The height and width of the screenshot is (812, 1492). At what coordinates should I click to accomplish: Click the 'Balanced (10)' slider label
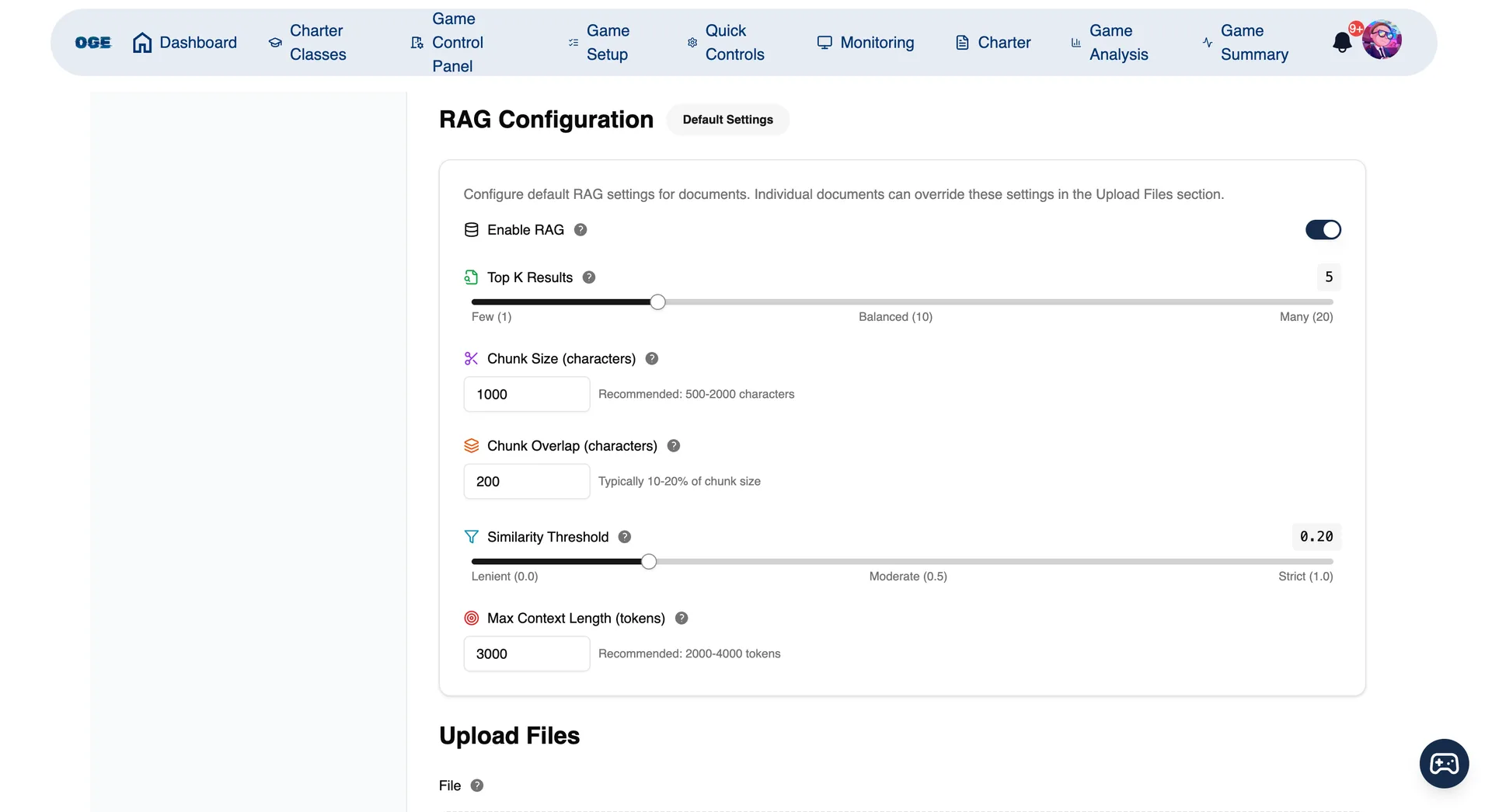coord(895,317)
